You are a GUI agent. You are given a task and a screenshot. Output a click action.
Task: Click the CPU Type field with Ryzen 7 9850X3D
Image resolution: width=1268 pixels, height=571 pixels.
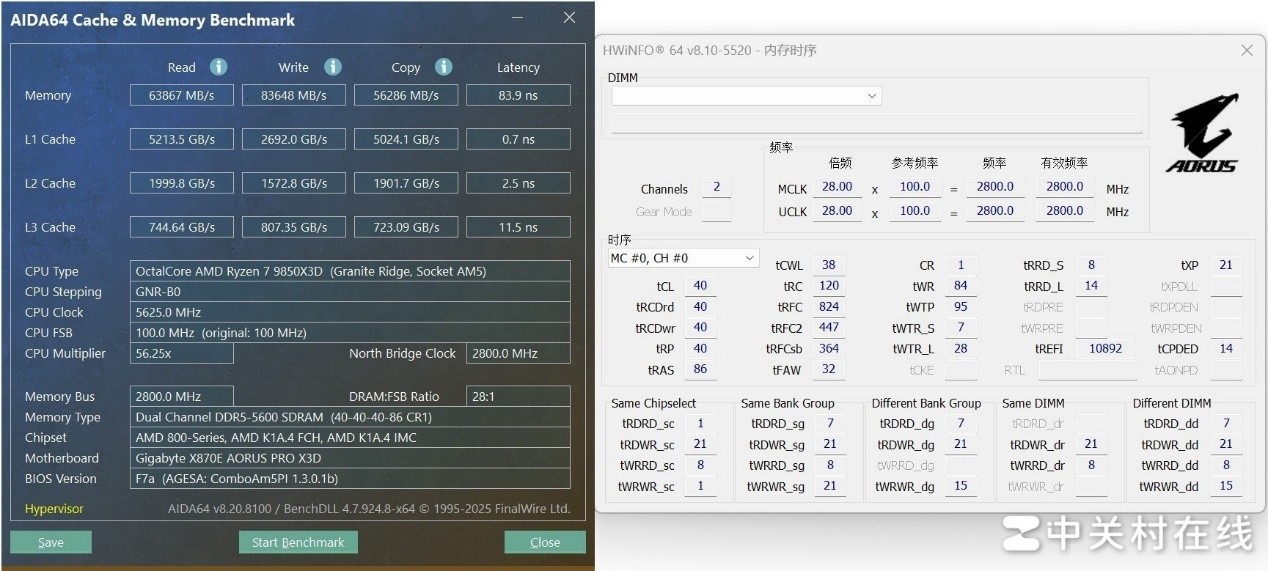pyautogui.click(x=350, y=271)
